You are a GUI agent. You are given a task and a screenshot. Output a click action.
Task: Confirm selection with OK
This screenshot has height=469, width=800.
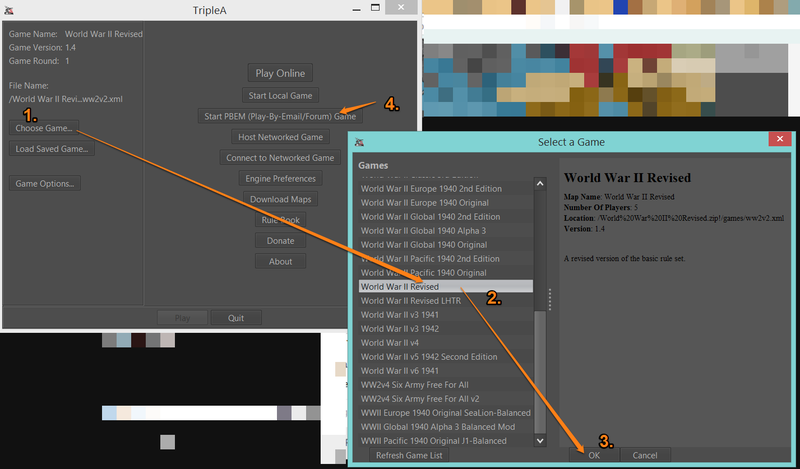point(594,455)
